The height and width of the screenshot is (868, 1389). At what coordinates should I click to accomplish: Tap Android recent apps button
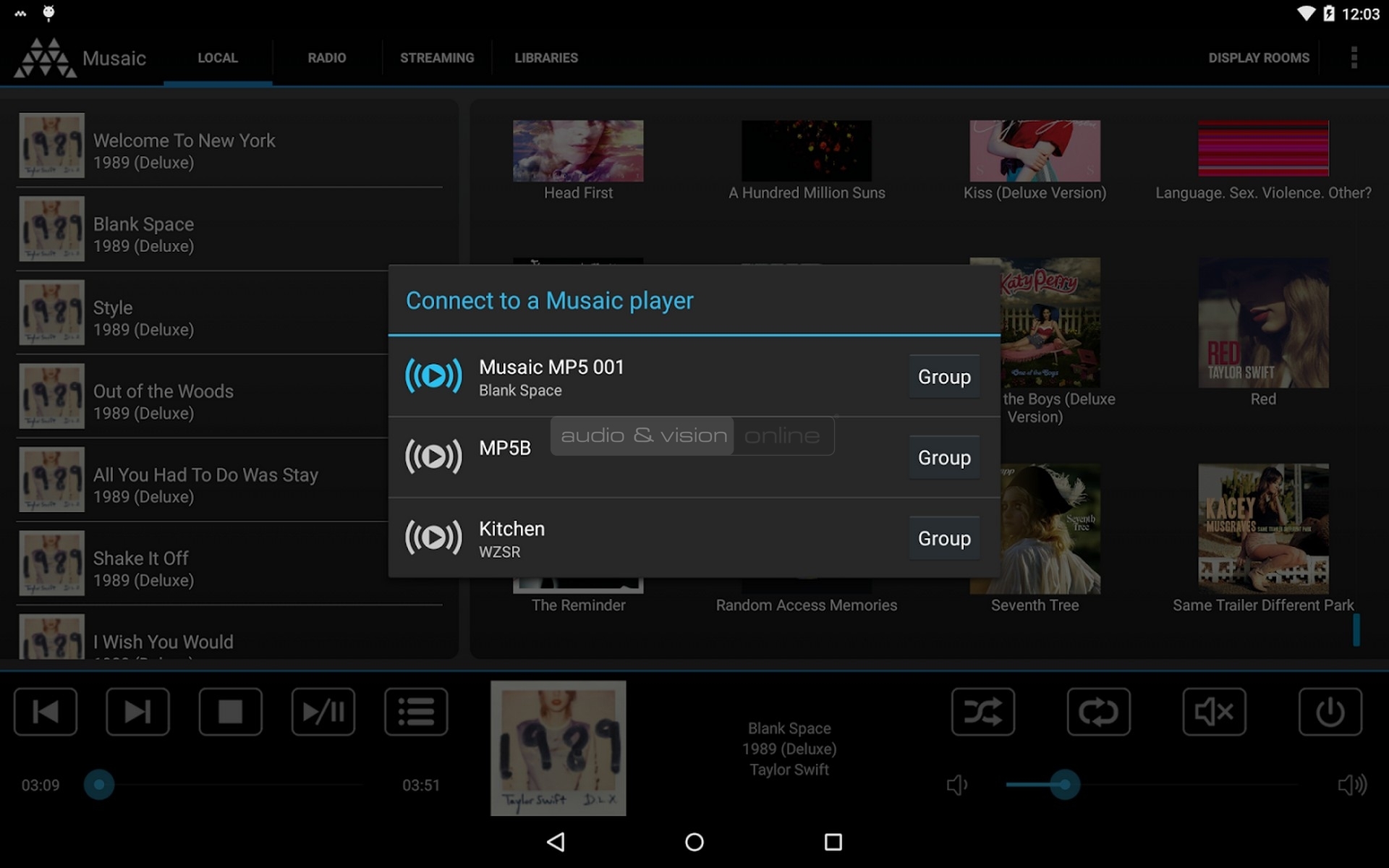point(833,842)
